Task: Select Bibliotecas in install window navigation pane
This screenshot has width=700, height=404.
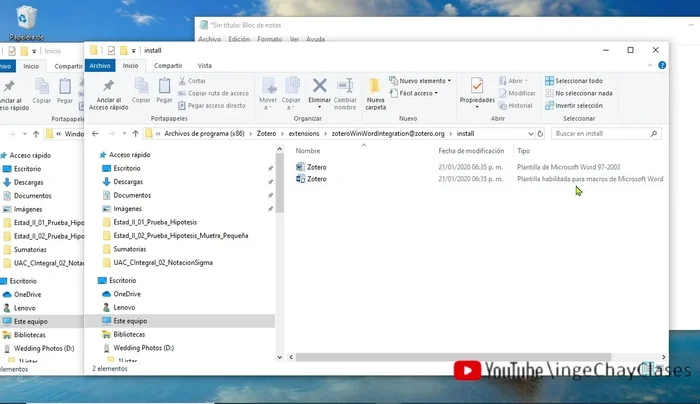Action: pyautogui.click(x=129, y=334)
